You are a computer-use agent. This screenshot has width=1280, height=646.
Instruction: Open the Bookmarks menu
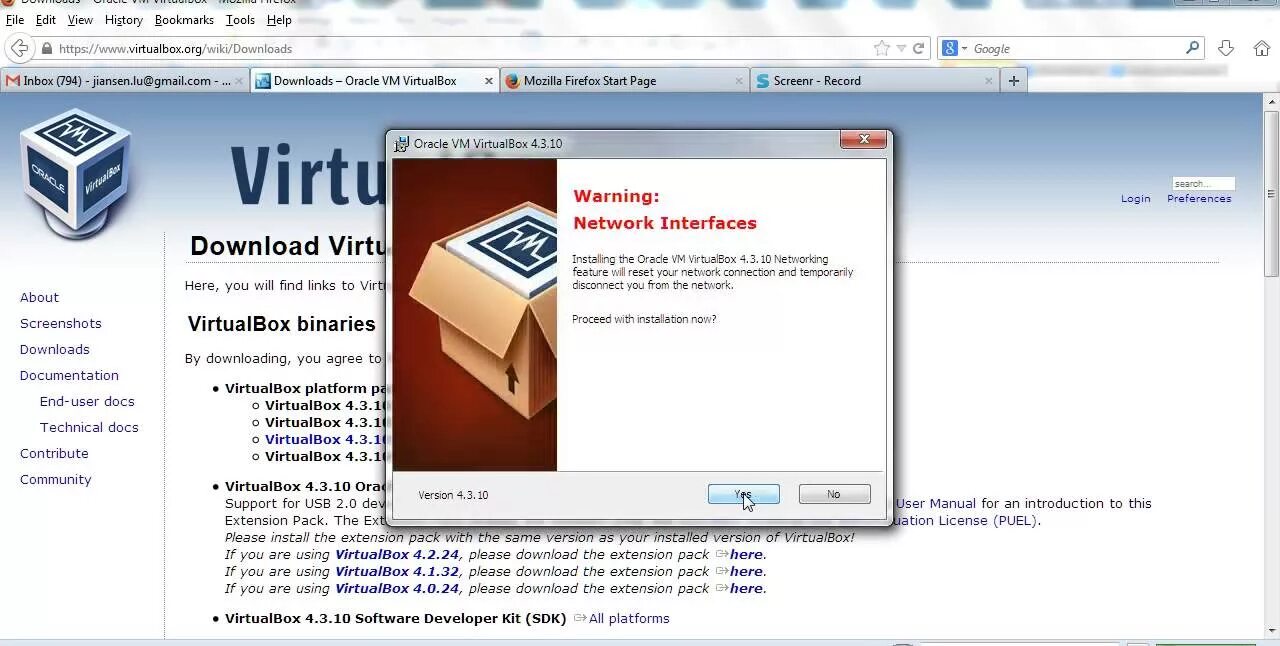[184, 19]
